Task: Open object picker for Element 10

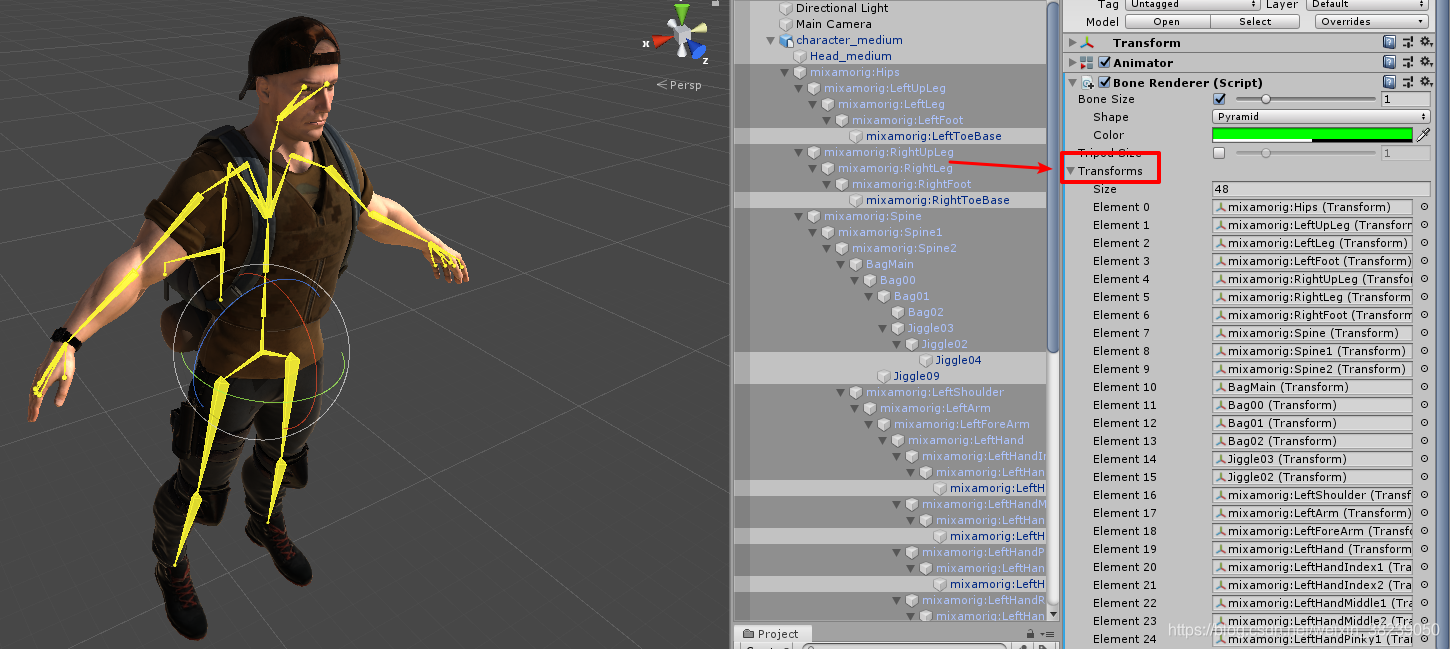Action: coord(1423,387)
